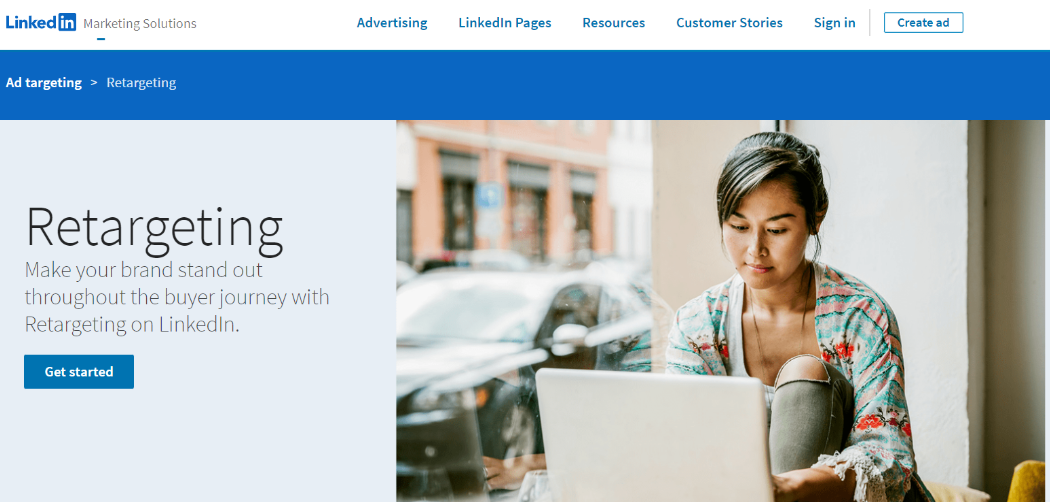Click the white laptop in the photo
This screenshot has height=502, width=1050.
coord(655,435)
